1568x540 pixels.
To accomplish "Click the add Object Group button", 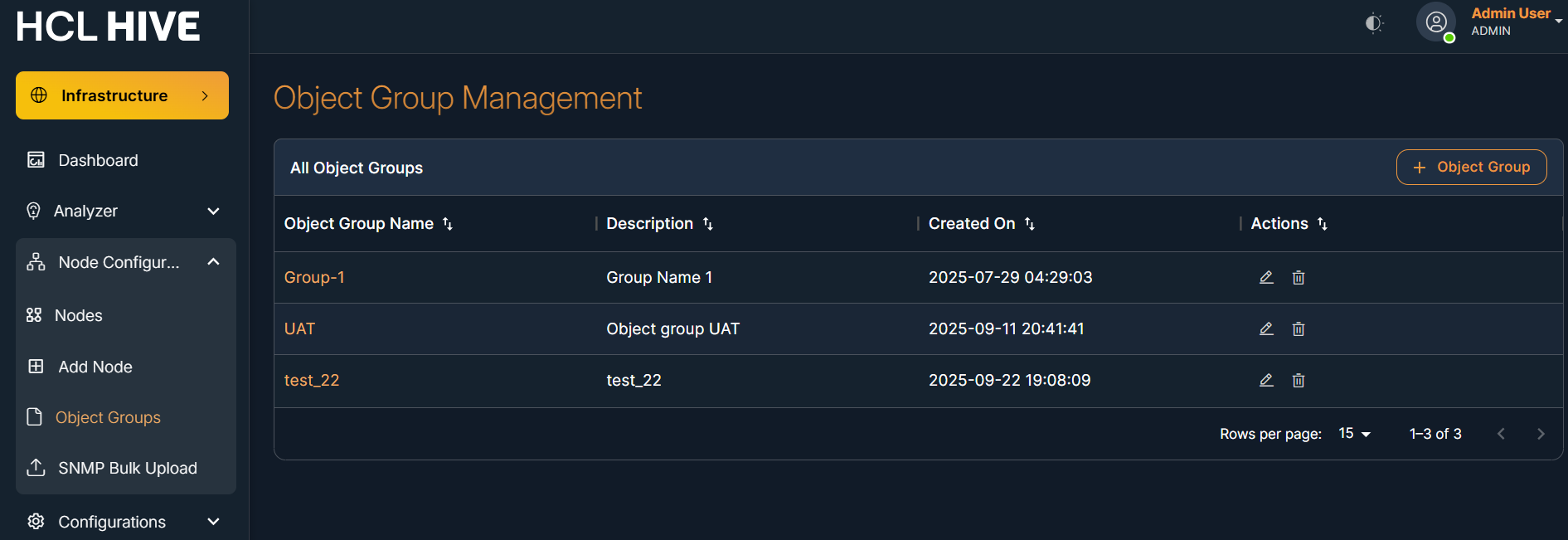I will click(1471, 167).
